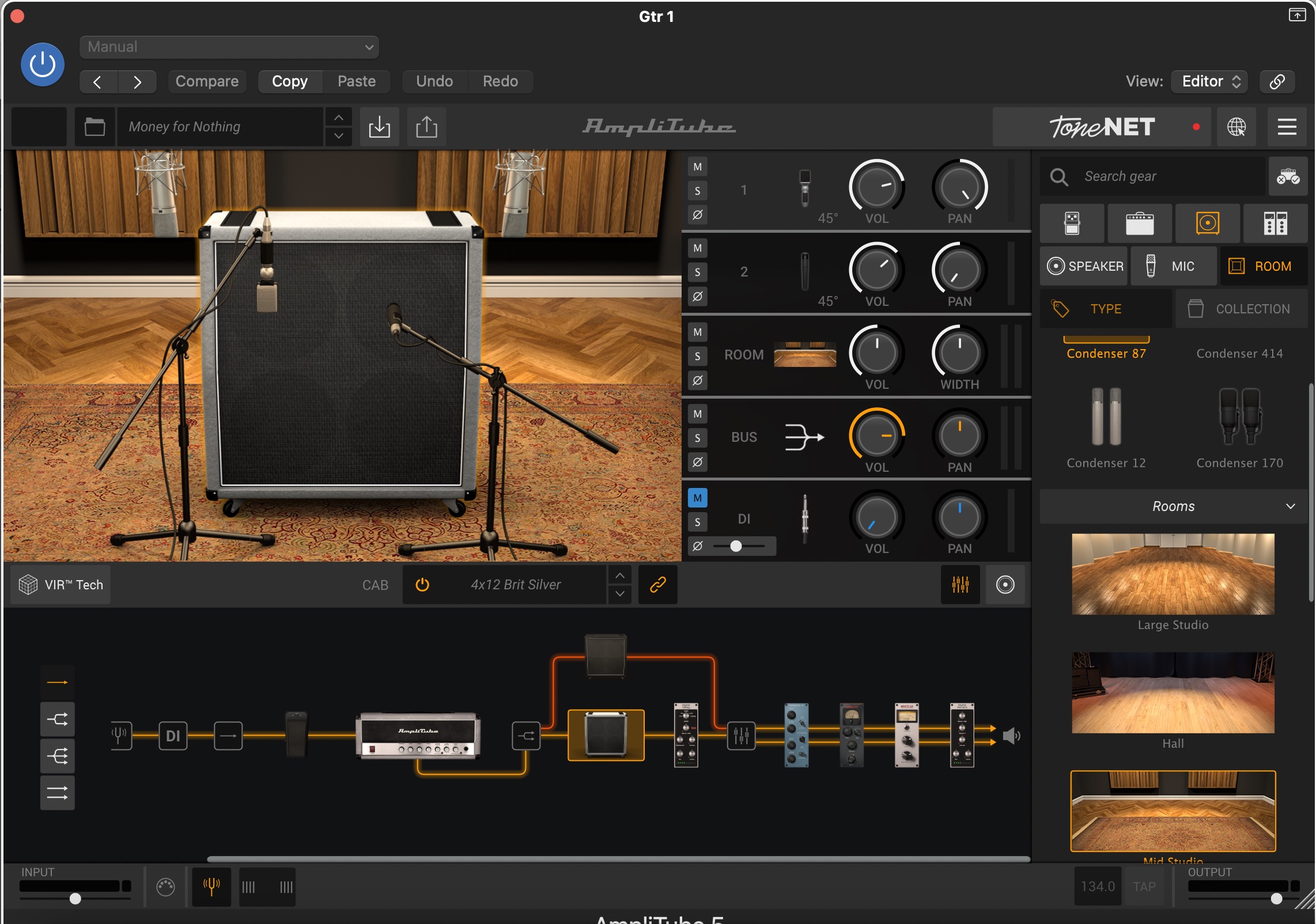This screenshot has width=1316, height=924.
Task: Select the third signal routing layout icon
Action: point(57,756)
